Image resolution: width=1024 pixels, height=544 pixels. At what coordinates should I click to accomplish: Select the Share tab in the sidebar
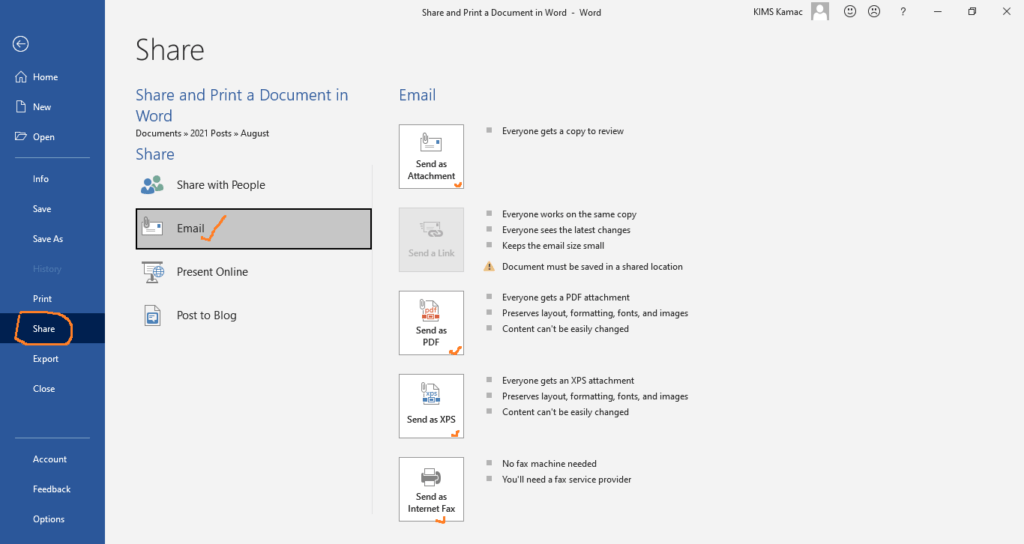point(52,328)
